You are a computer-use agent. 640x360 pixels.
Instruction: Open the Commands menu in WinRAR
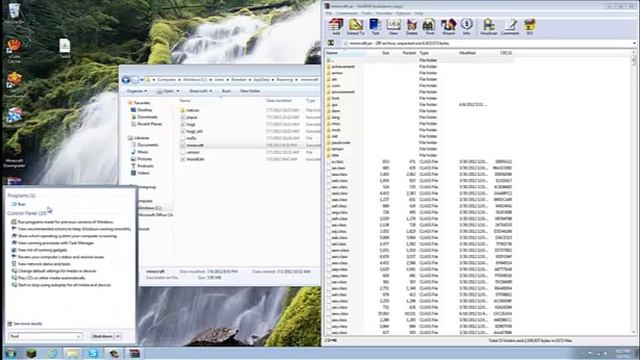pos(347,13)
